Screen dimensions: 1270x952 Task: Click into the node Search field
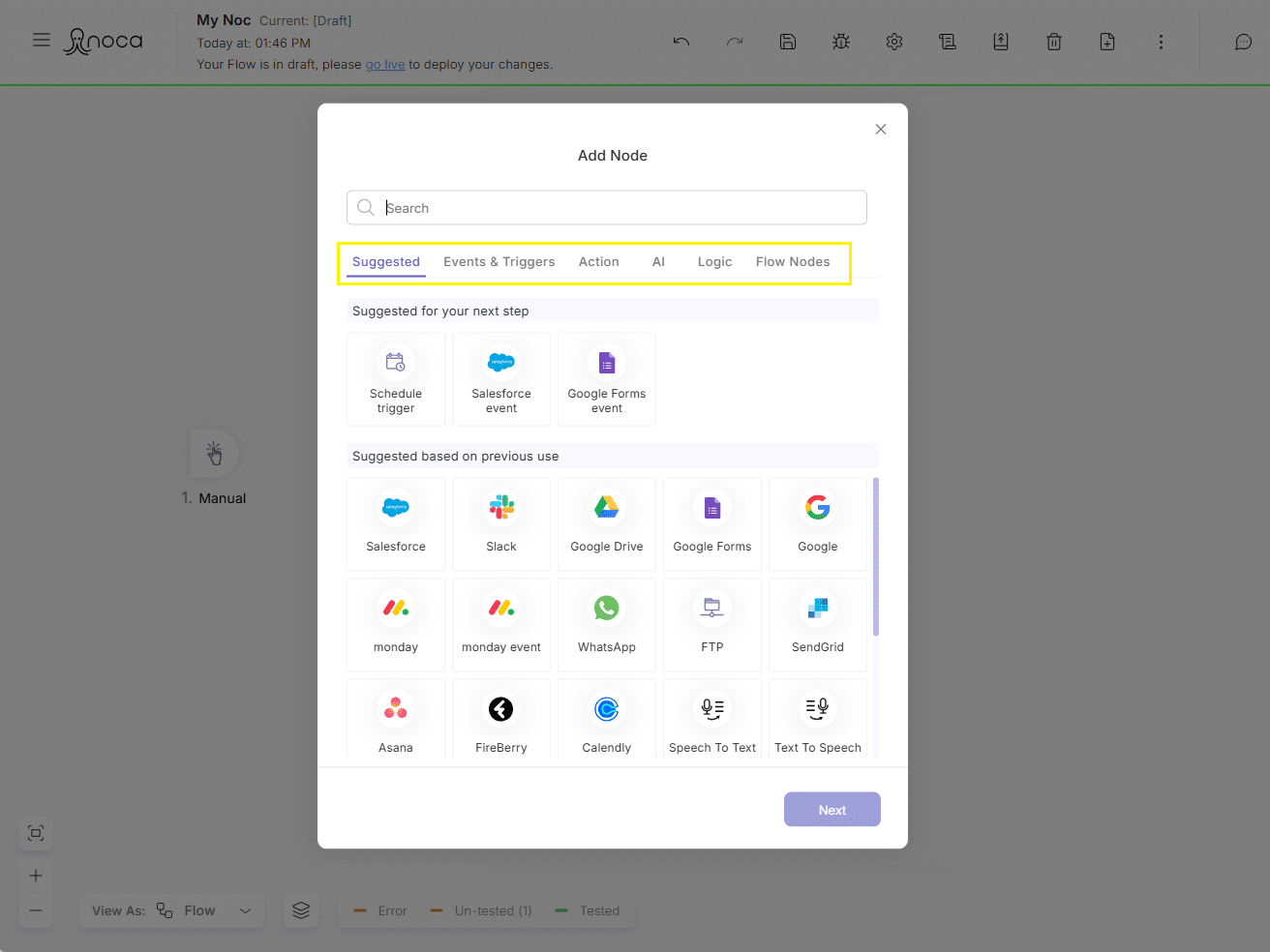[x=607, y=208]
